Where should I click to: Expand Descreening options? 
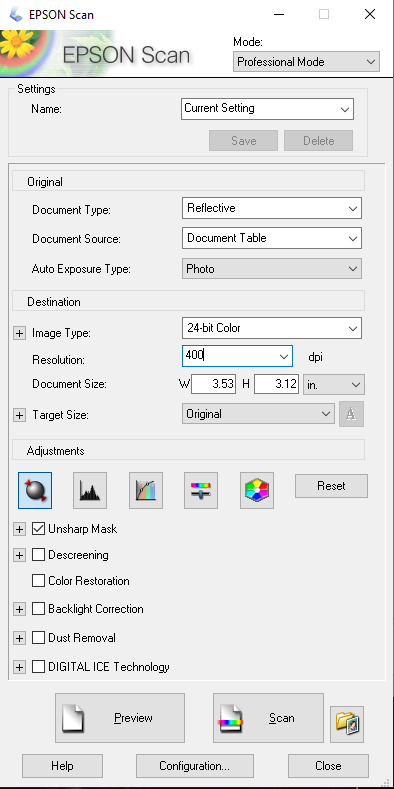(x=19, y=556)
